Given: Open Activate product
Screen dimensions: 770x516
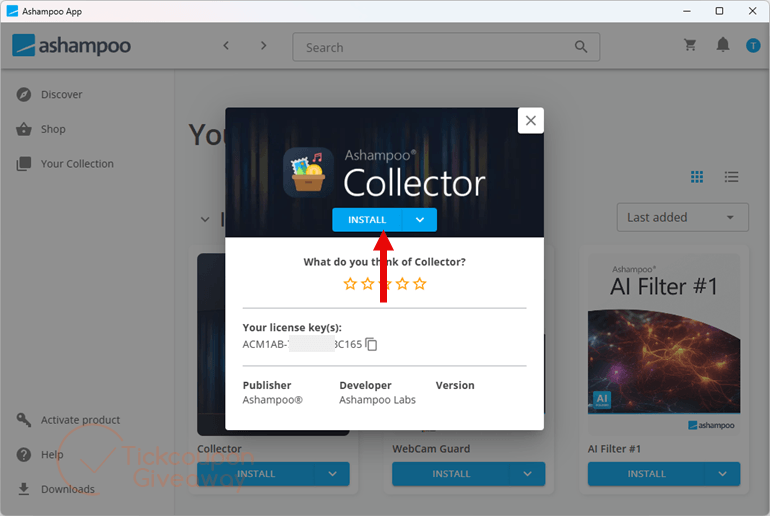Looking at the screenshot, I should click(x=81, y=420).
